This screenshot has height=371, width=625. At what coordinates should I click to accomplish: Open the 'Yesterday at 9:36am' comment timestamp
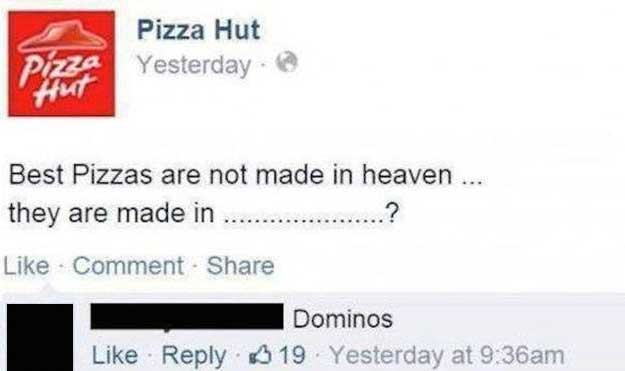pyautogui.click(x=447, y=355)
